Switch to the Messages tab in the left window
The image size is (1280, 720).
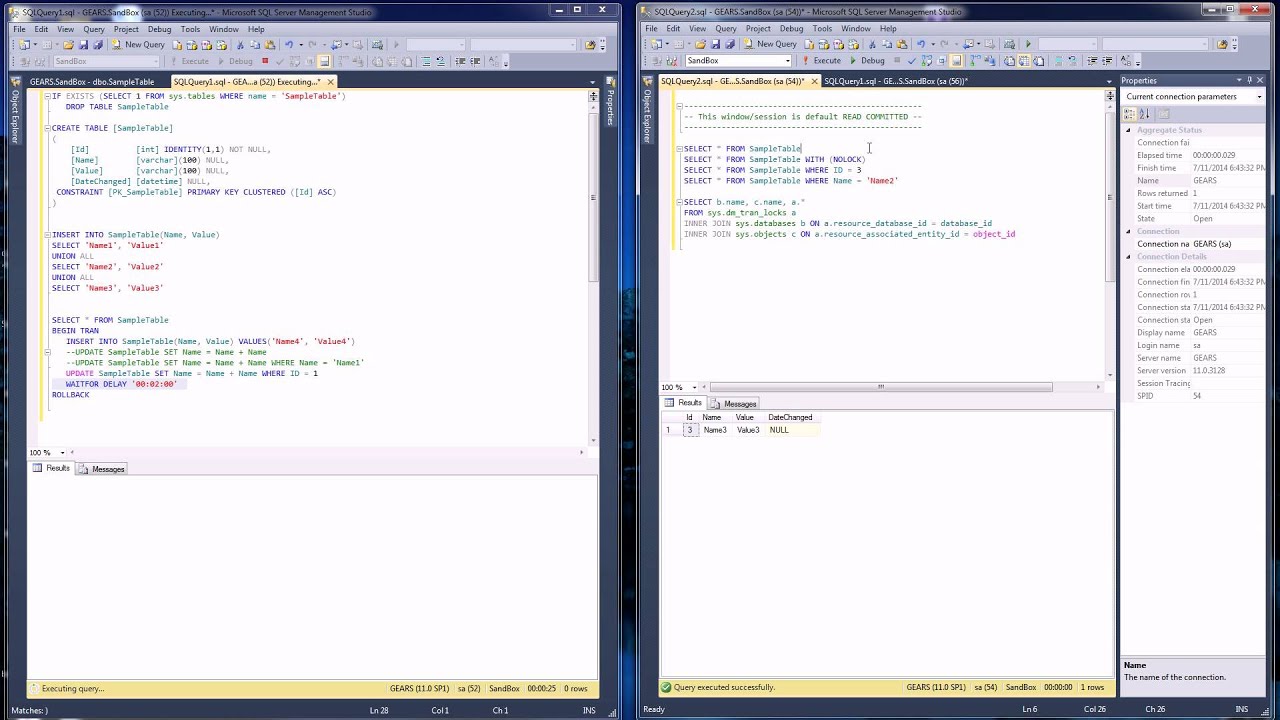pyautogui.click(x=103, y=469)
